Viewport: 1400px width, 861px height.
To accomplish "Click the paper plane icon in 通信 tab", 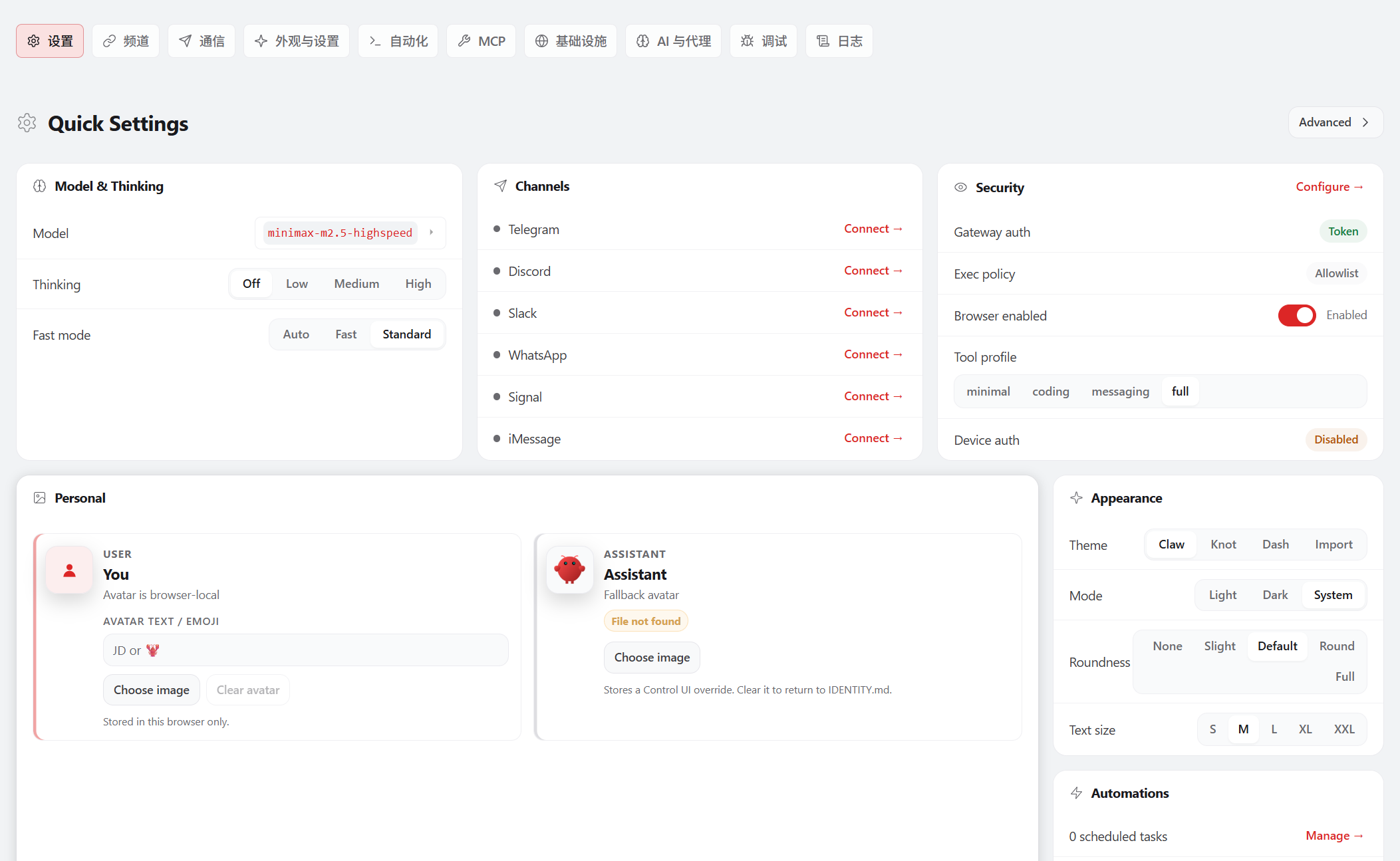I will point(185,41).
